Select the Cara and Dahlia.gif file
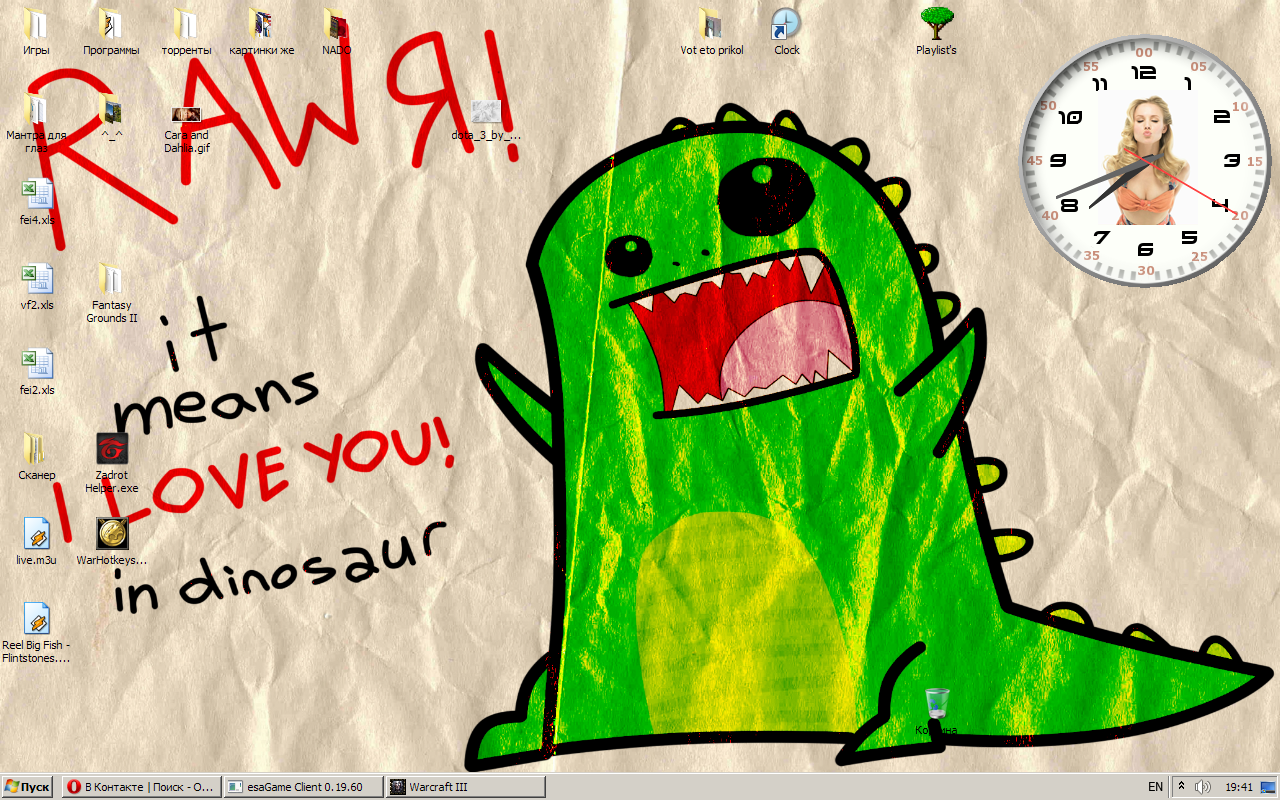Screen dimensions: 1280x800 [x=186, y=113]
